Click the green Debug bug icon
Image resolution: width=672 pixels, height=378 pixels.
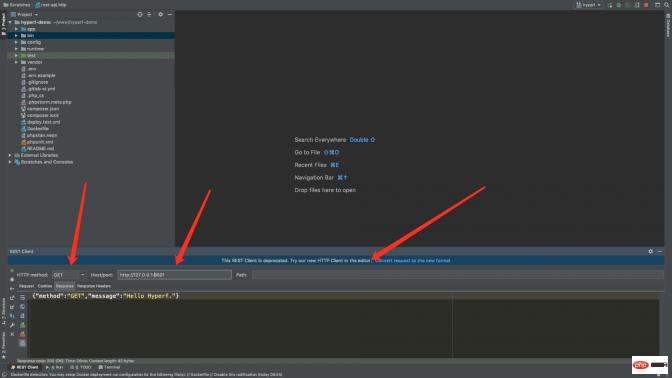point(619,5)
